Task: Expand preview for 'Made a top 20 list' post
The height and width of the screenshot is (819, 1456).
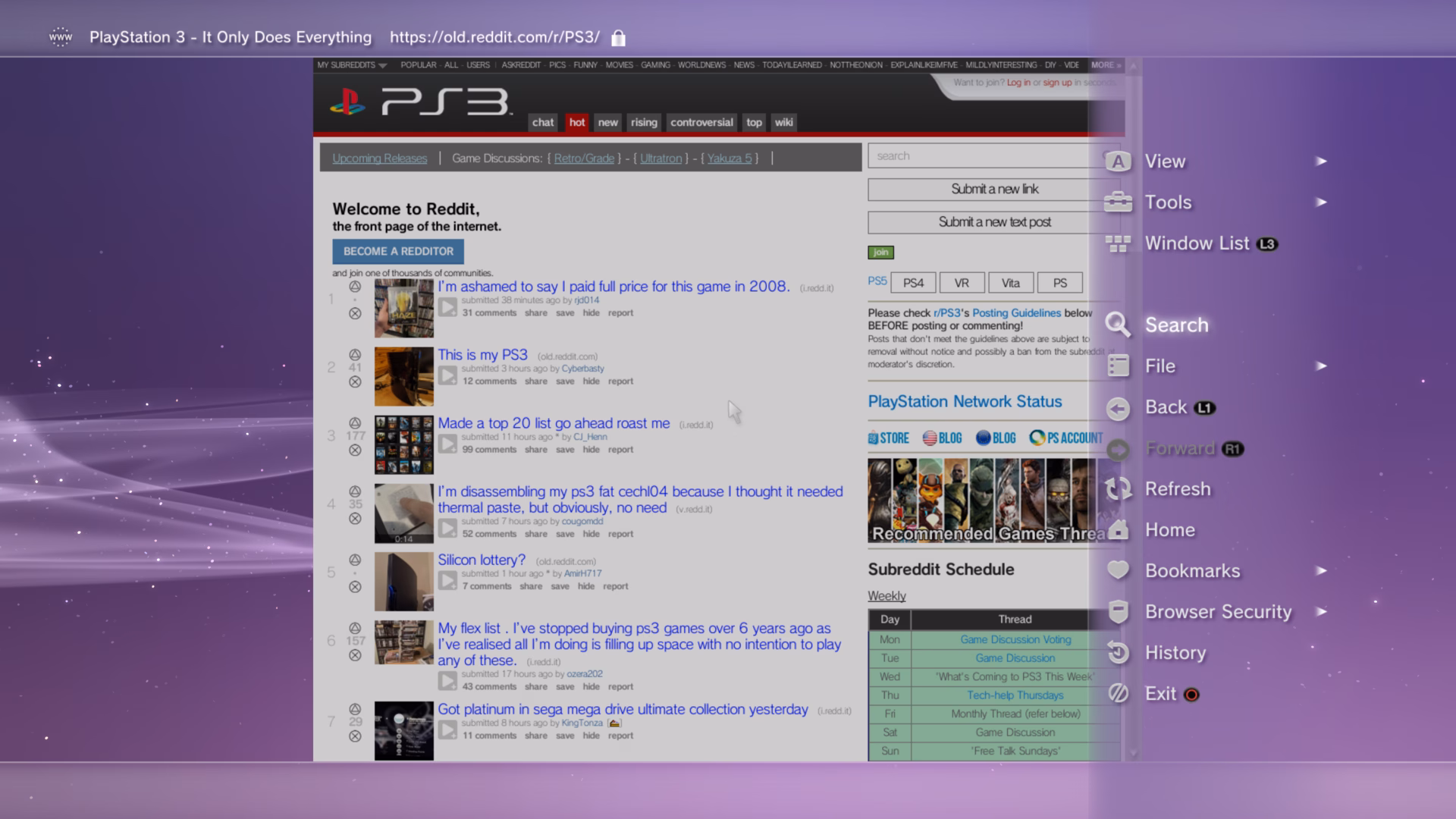Action: (447, 444)
